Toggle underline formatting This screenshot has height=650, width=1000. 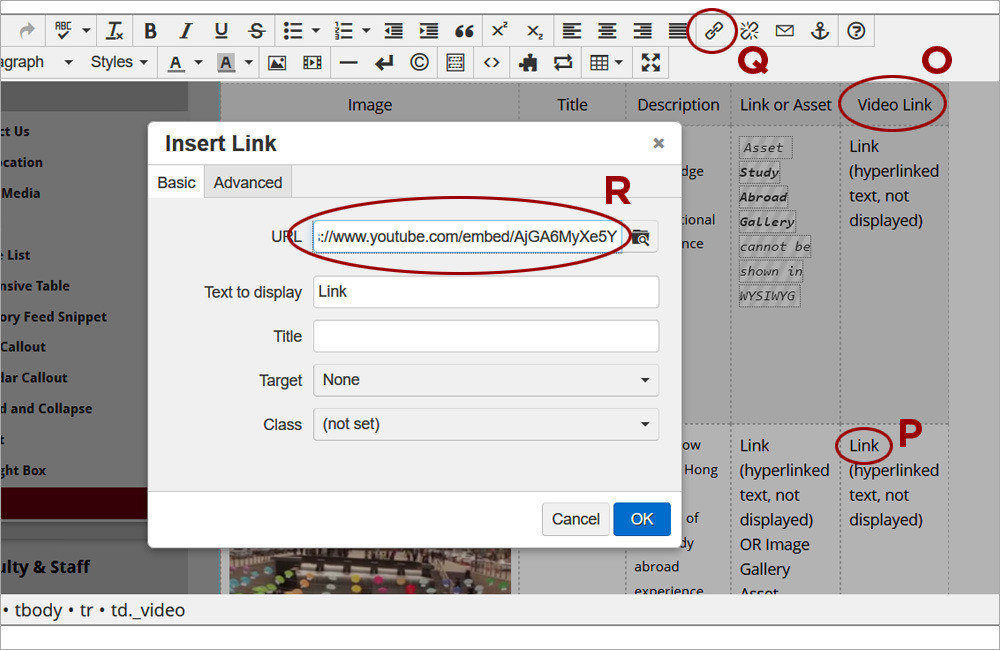coord(221,31)
